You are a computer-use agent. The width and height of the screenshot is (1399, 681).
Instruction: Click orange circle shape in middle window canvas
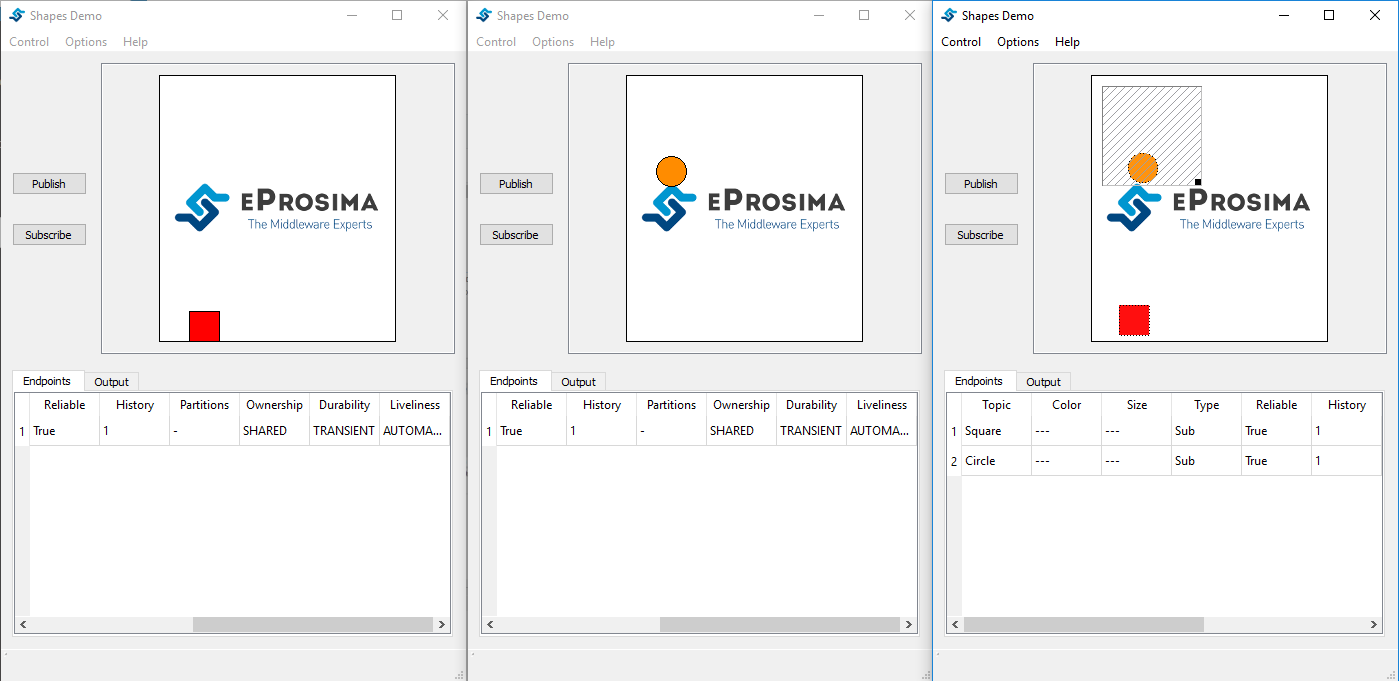click(671, 171)
